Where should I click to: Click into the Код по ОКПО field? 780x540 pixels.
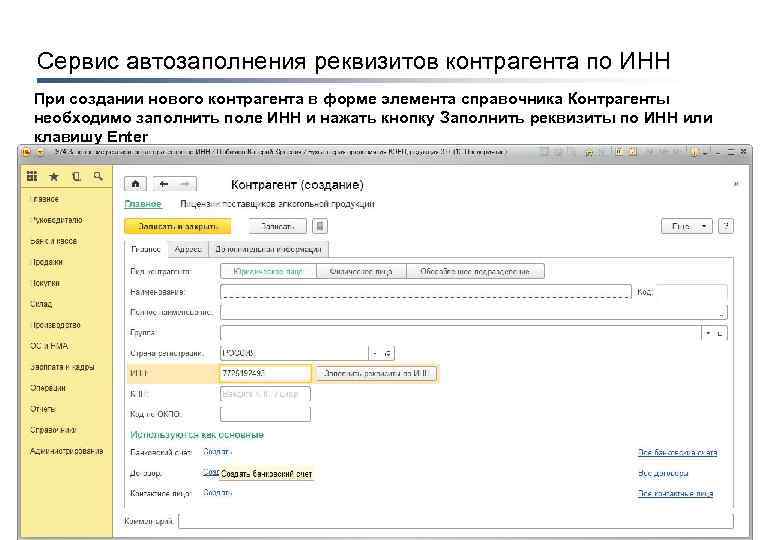coord(266,414)
